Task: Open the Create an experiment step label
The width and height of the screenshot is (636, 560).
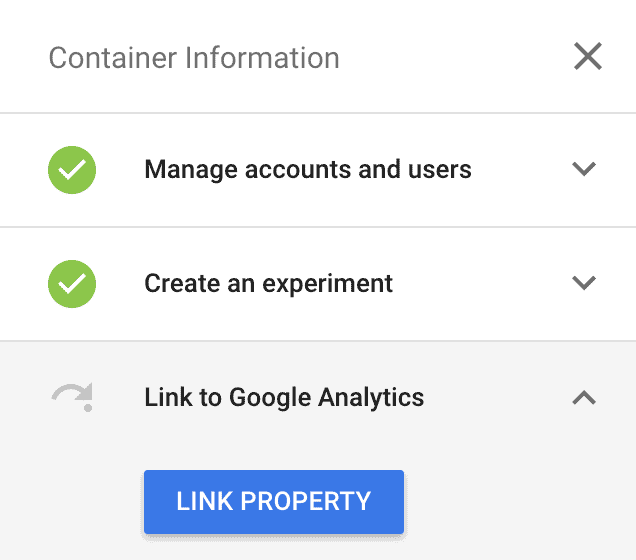Action: pos(269,283)
